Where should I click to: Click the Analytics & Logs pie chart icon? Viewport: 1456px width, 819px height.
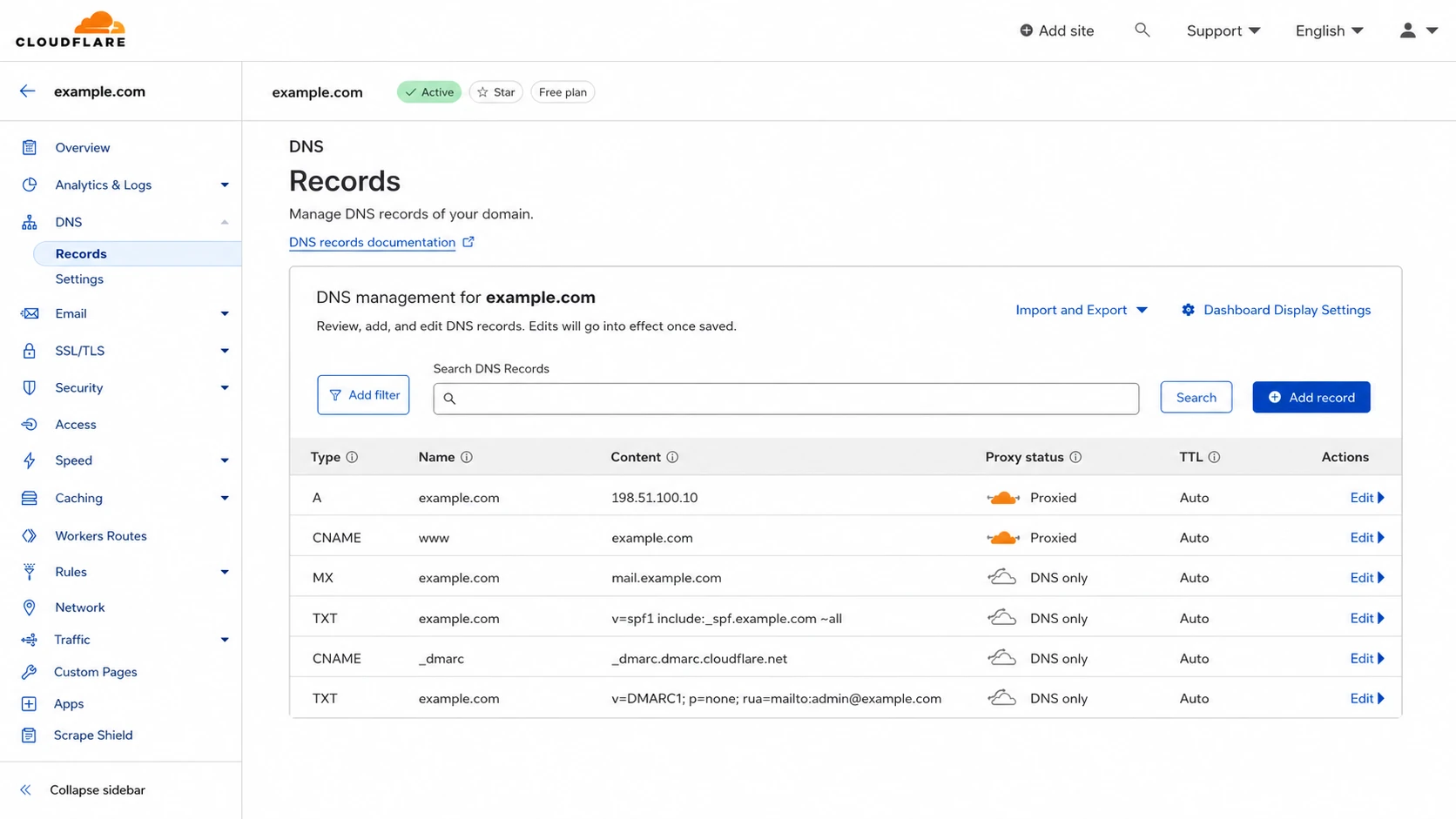coord(30,185)
